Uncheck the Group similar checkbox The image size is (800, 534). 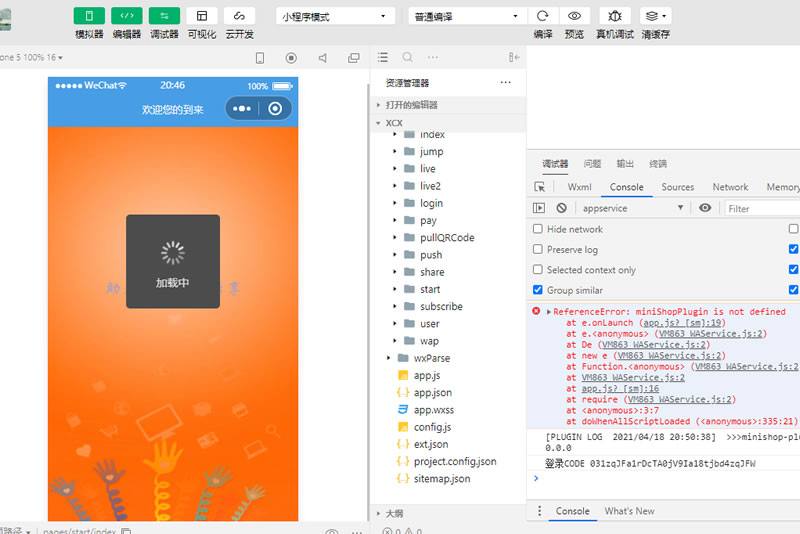tap(538, 290)
